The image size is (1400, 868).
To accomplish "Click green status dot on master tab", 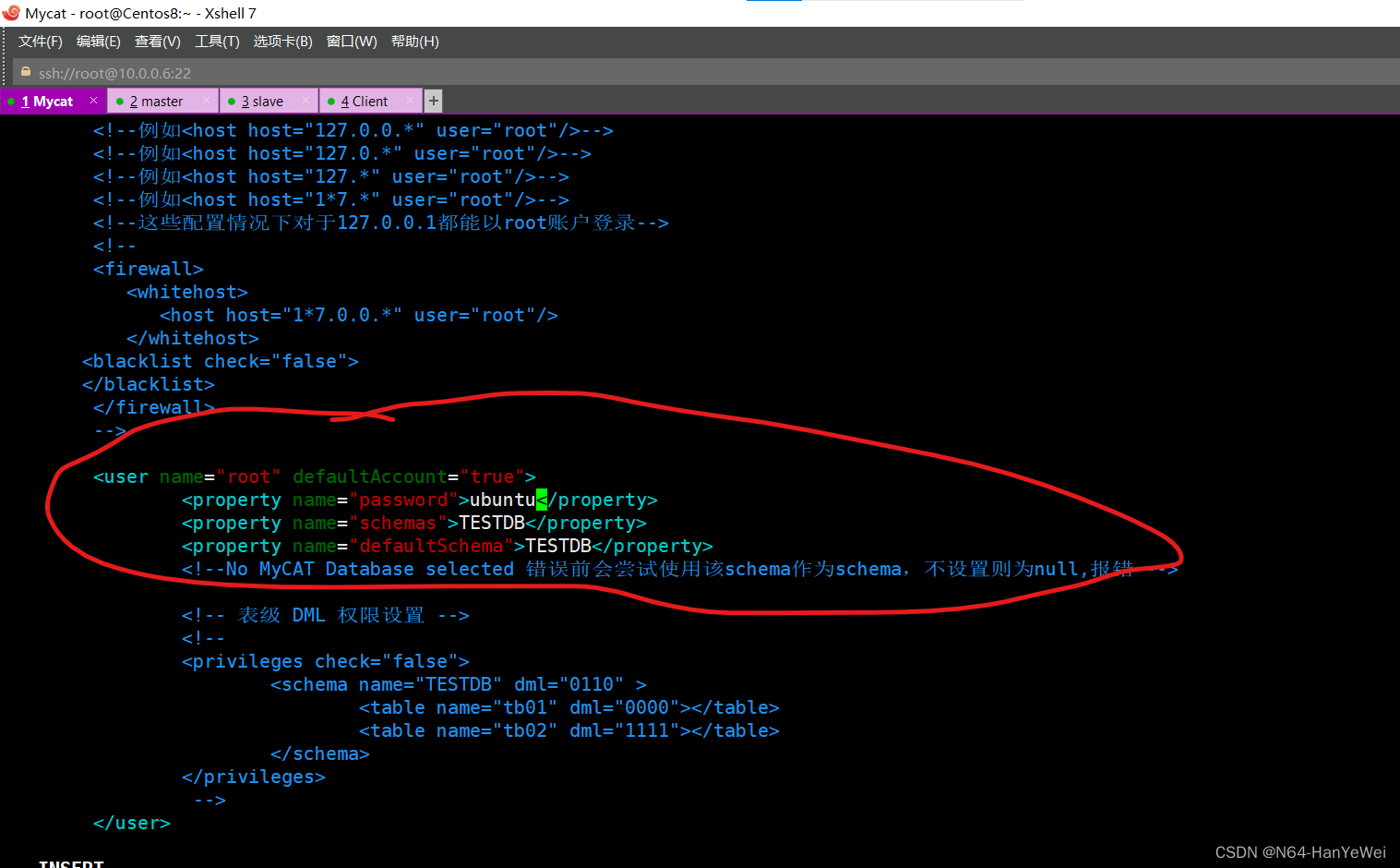I will (x=120, y=102).
